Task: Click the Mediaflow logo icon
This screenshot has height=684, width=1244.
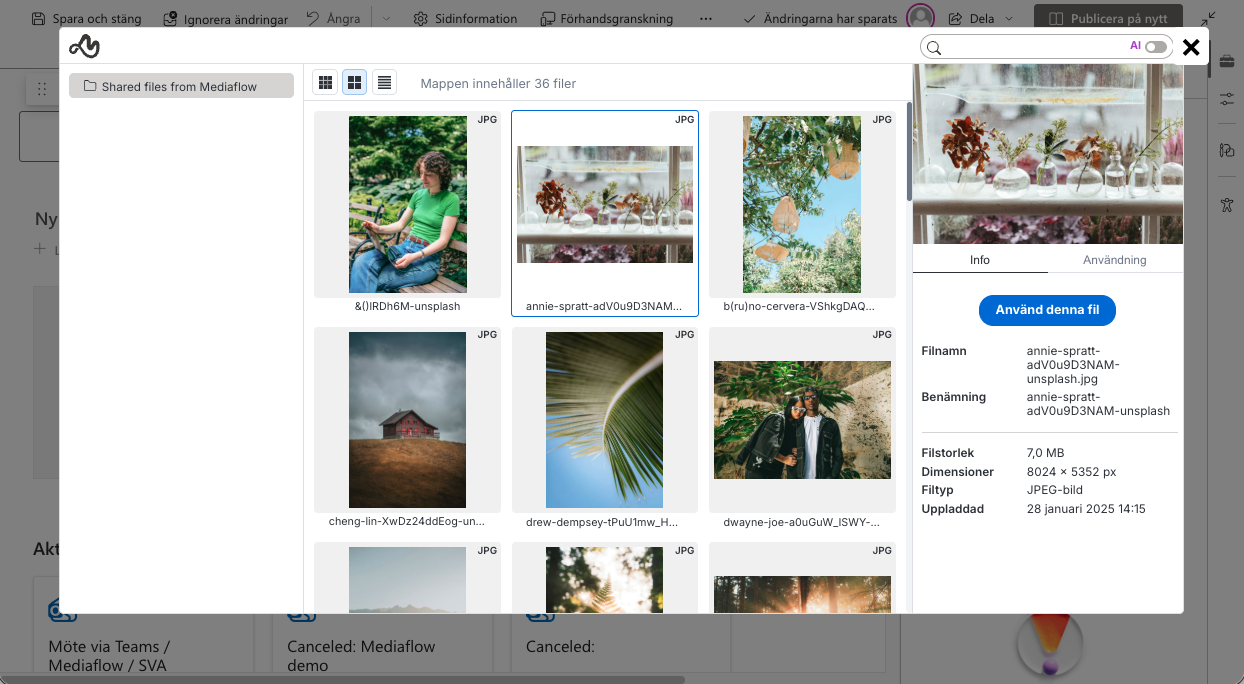Action: coord(84,46)
